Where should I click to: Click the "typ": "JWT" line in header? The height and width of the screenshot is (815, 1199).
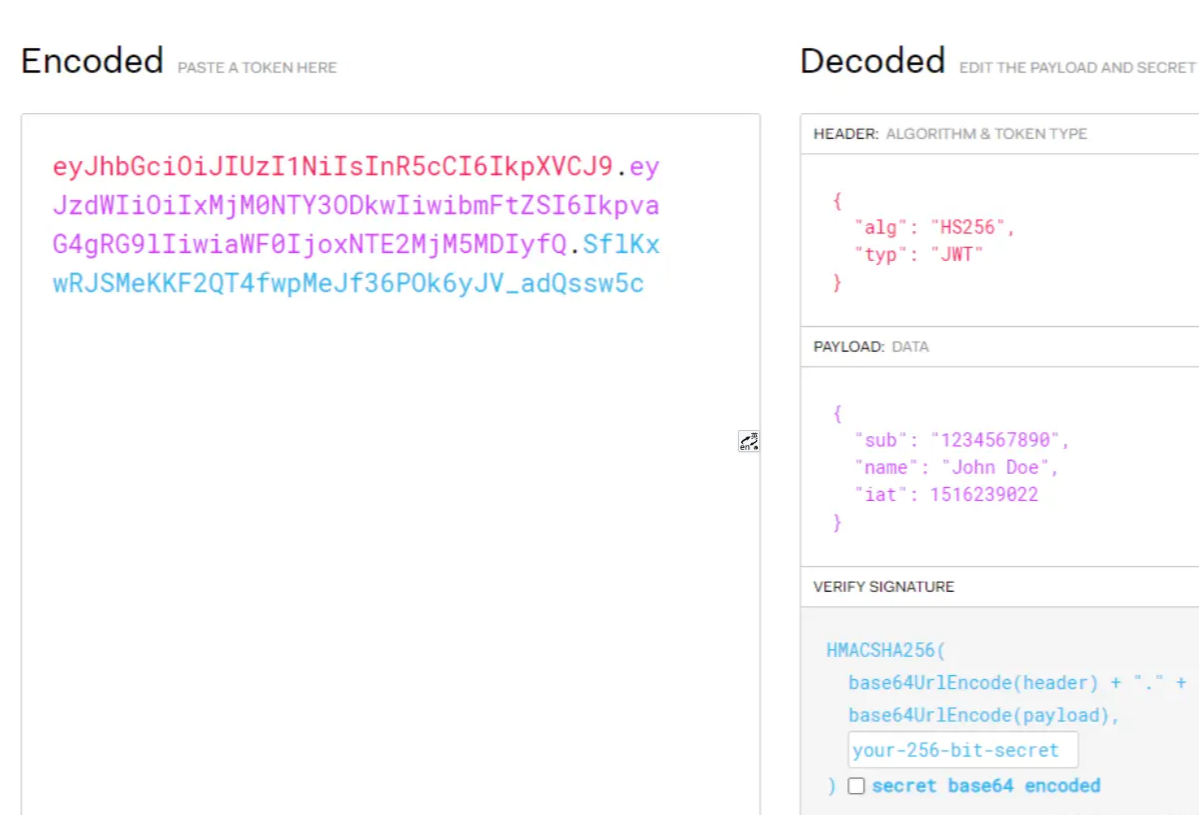click(x=918, y=254)
